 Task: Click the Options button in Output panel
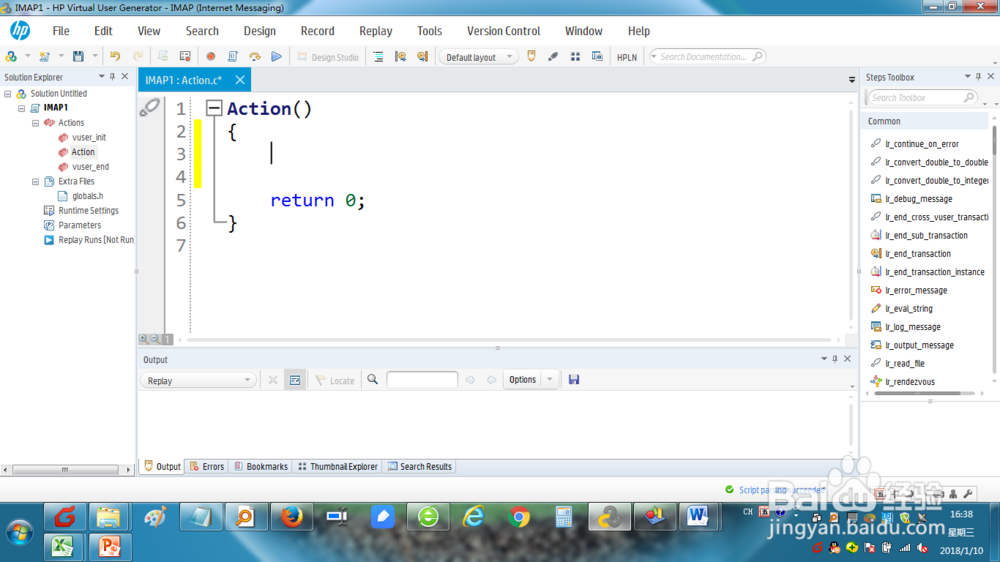(x=522, y=380)
